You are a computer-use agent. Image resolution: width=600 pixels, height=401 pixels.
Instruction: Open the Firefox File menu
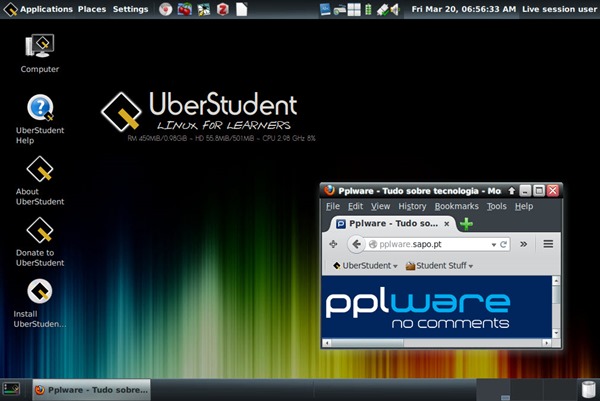click(x=333, y=206)
